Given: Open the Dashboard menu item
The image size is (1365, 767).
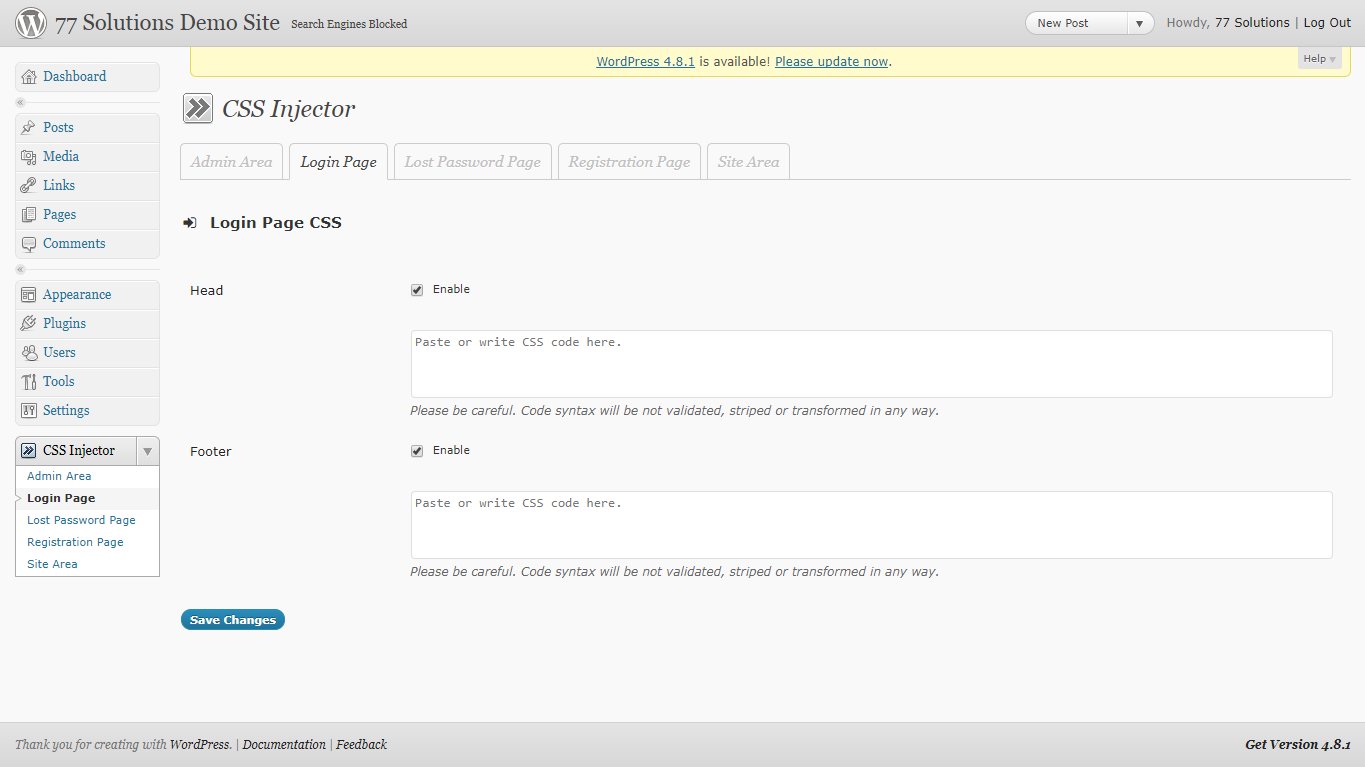Looking at the screenshot, I should point(87,77).
